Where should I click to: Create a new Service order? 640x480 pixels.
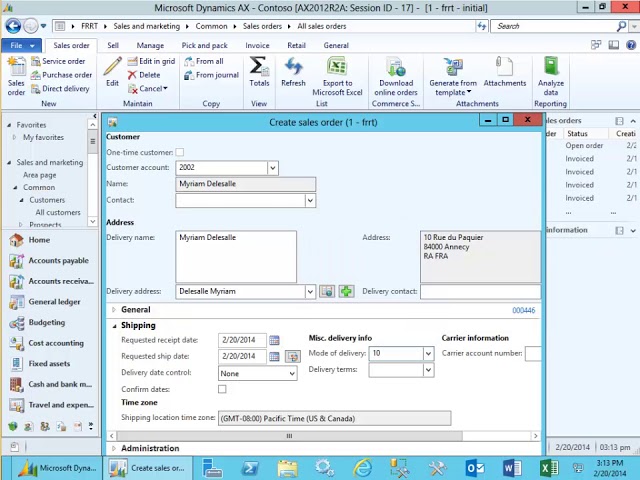[x=58, y=61]
